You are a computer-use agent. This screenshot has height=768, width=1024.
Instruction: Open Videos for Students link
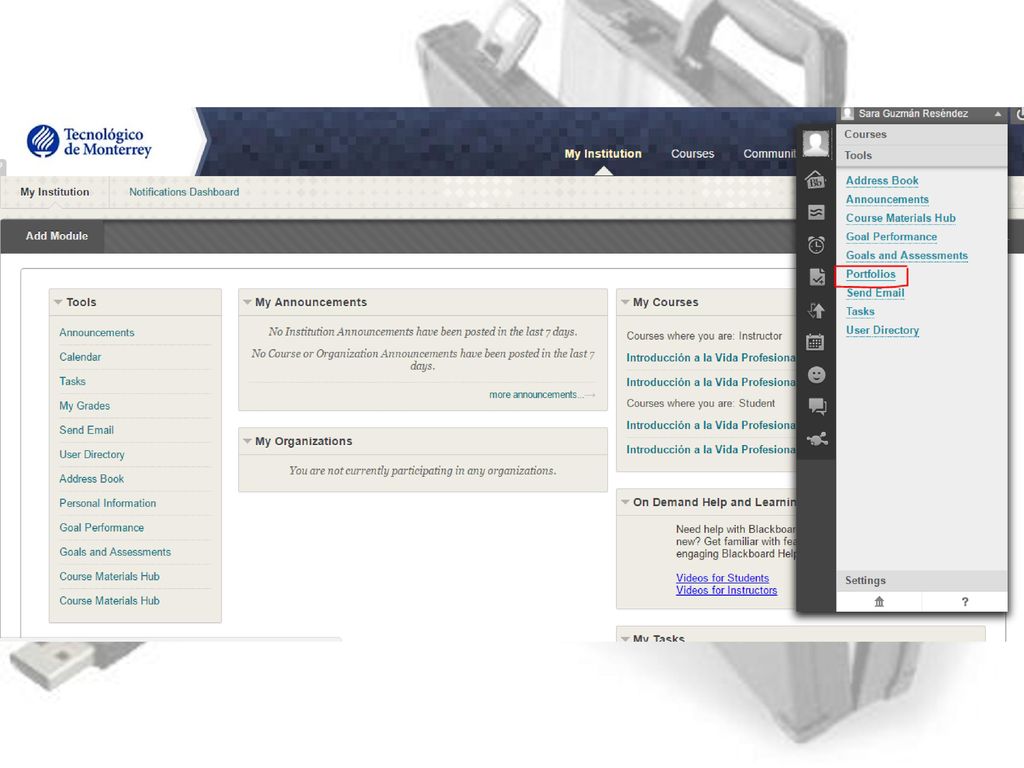722,578
